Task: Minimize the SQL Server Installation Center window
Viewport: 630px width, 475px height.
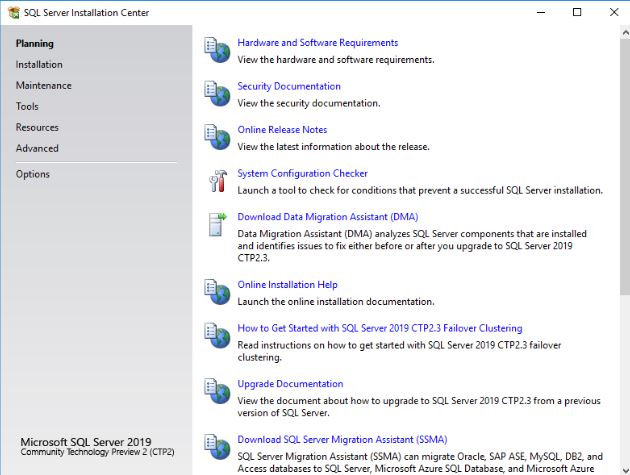Action: point(541,12)
